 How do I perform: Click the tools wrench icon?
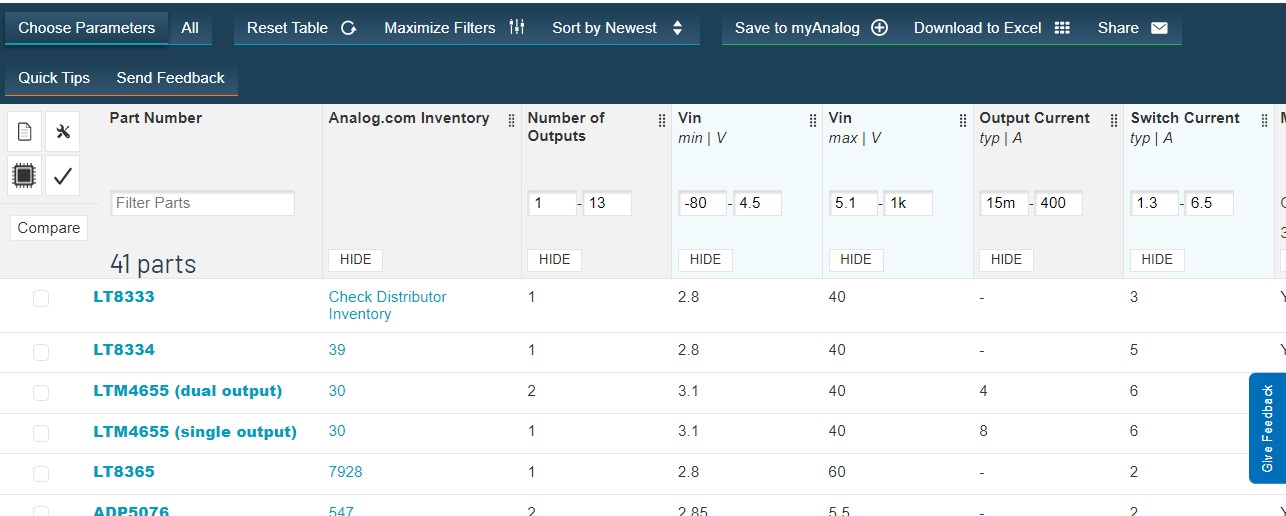pos(62,131)
